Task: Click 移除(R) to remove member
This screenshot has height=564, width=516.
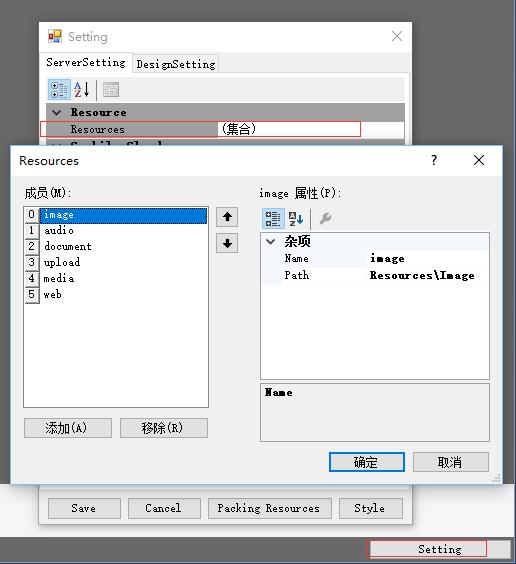Action: pos(164,428)
